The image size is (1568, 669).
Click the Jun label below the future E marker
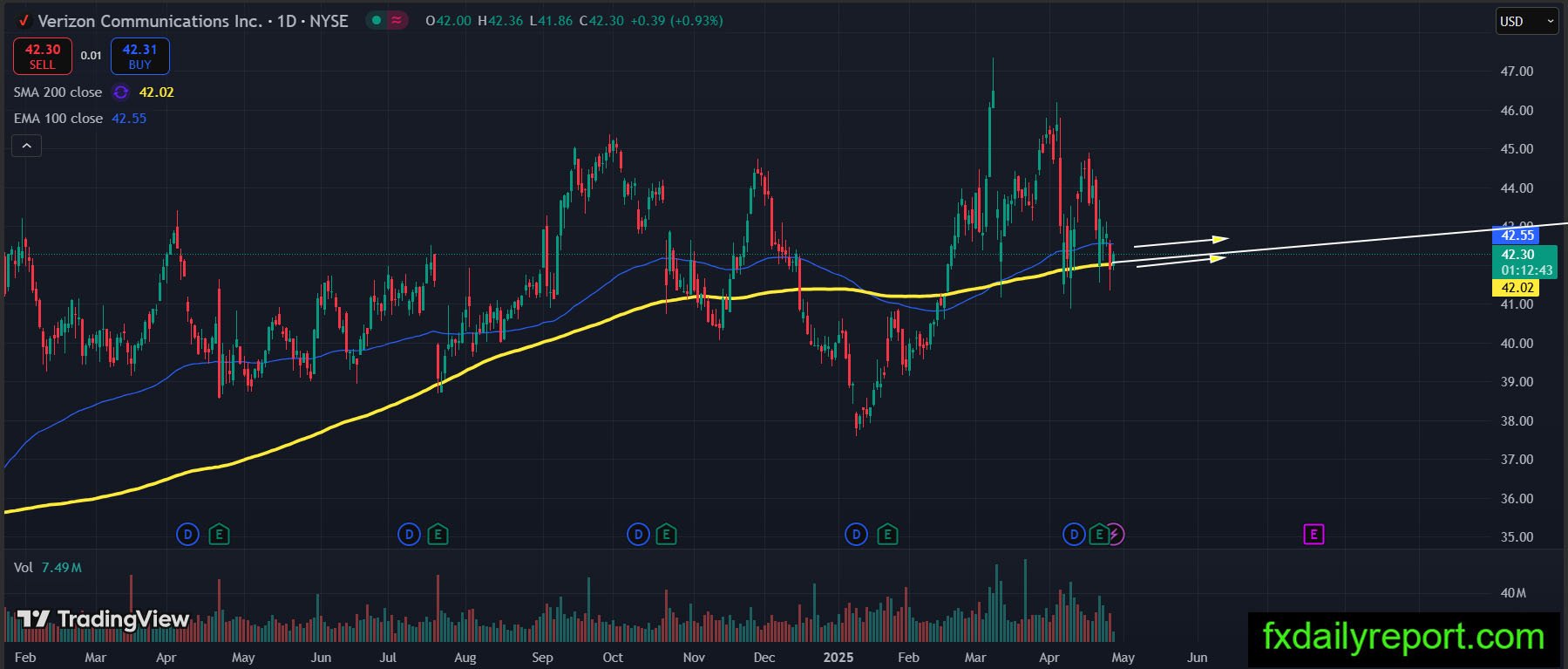[x=1198, y=658]
